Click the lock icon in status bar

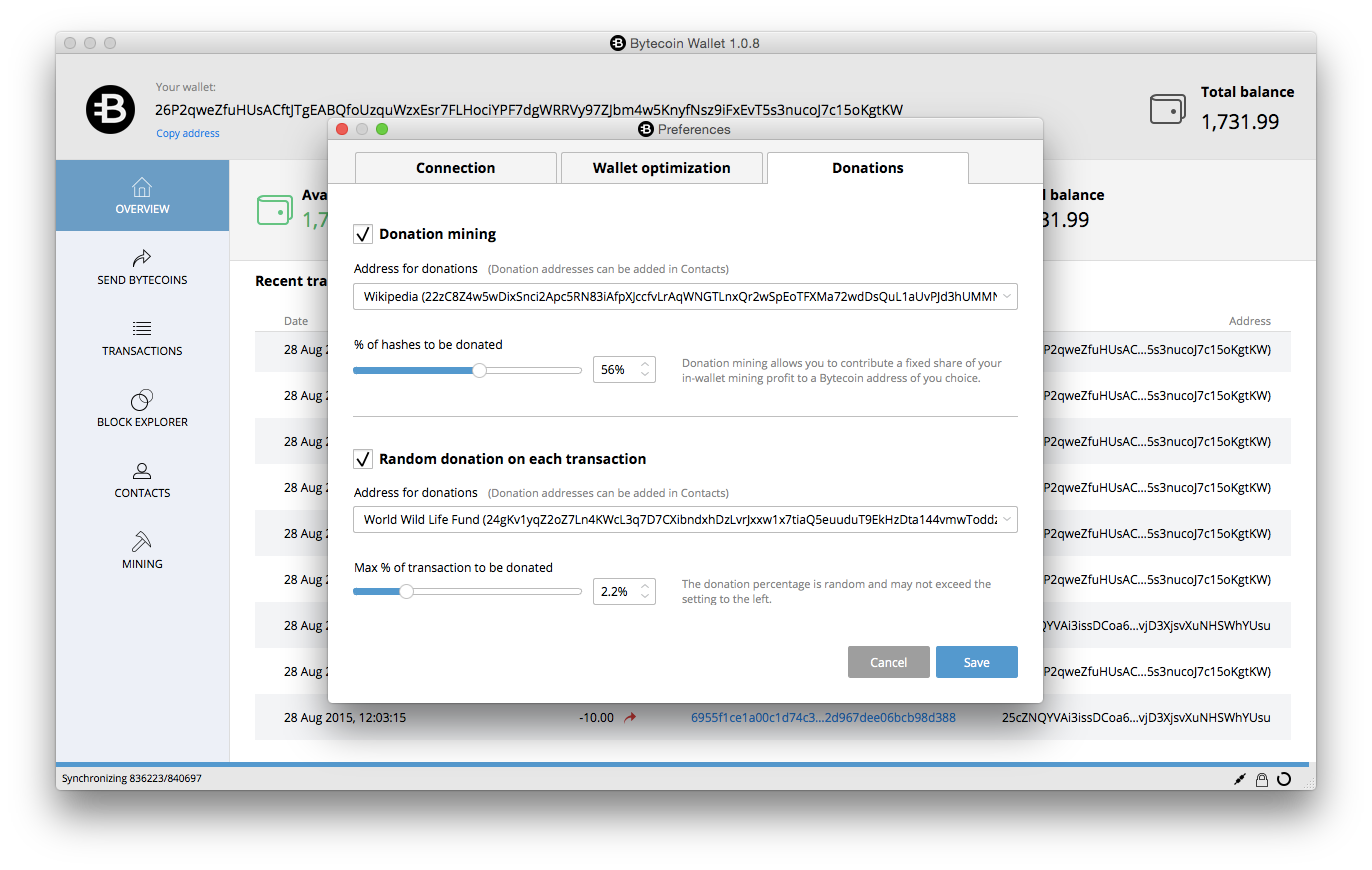(x=1262, y=778)
